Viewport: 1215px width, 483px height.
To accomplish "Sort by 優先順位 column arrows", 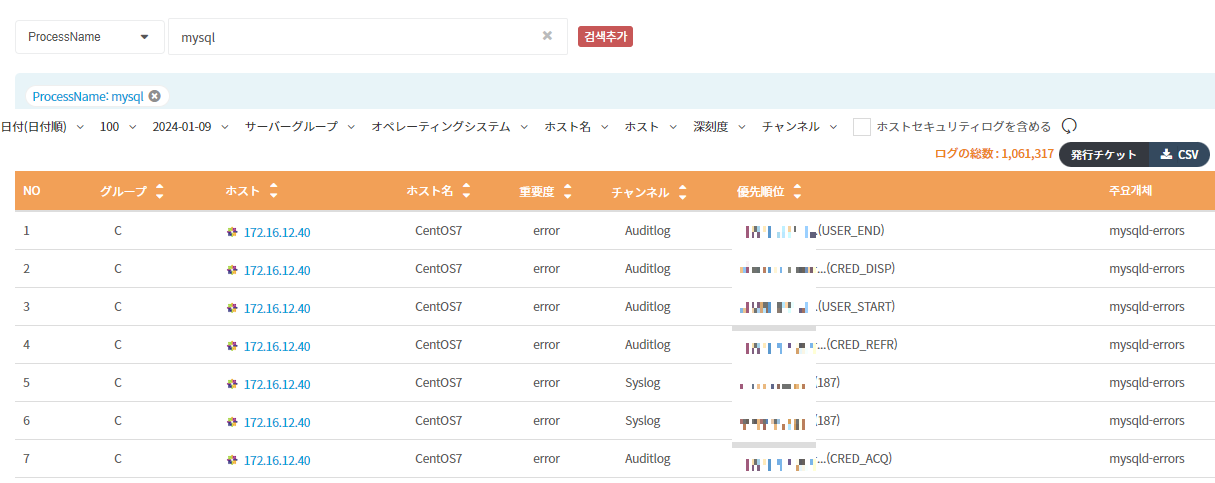I will click(x=797, y=191).
